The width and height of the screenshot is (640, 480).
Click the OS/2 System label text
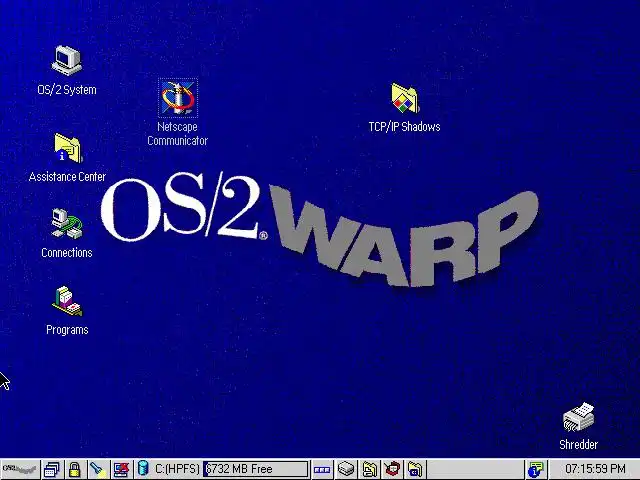click(67, 90)
